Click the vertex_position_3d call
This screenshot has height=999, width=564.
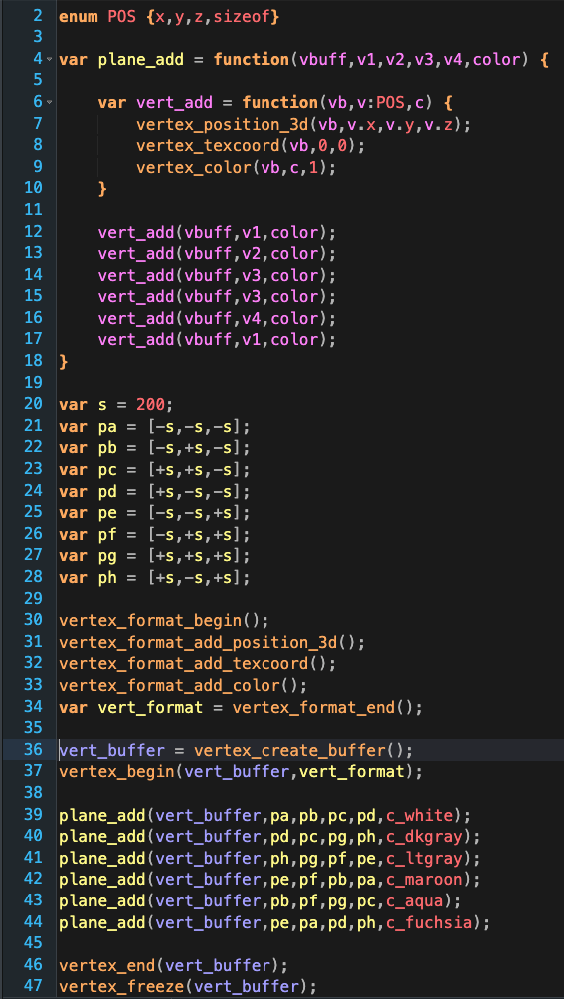click(222, 124)
